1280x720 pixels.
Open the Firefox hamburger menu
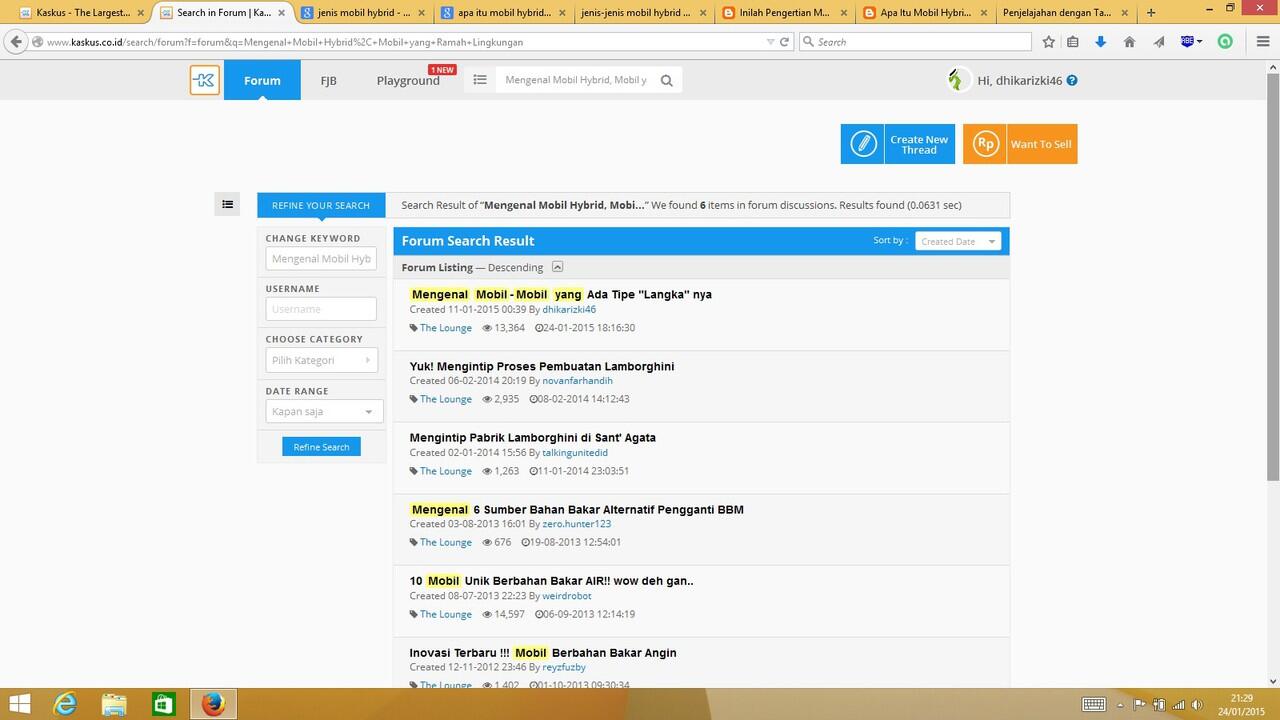[x=1263, y=42]
